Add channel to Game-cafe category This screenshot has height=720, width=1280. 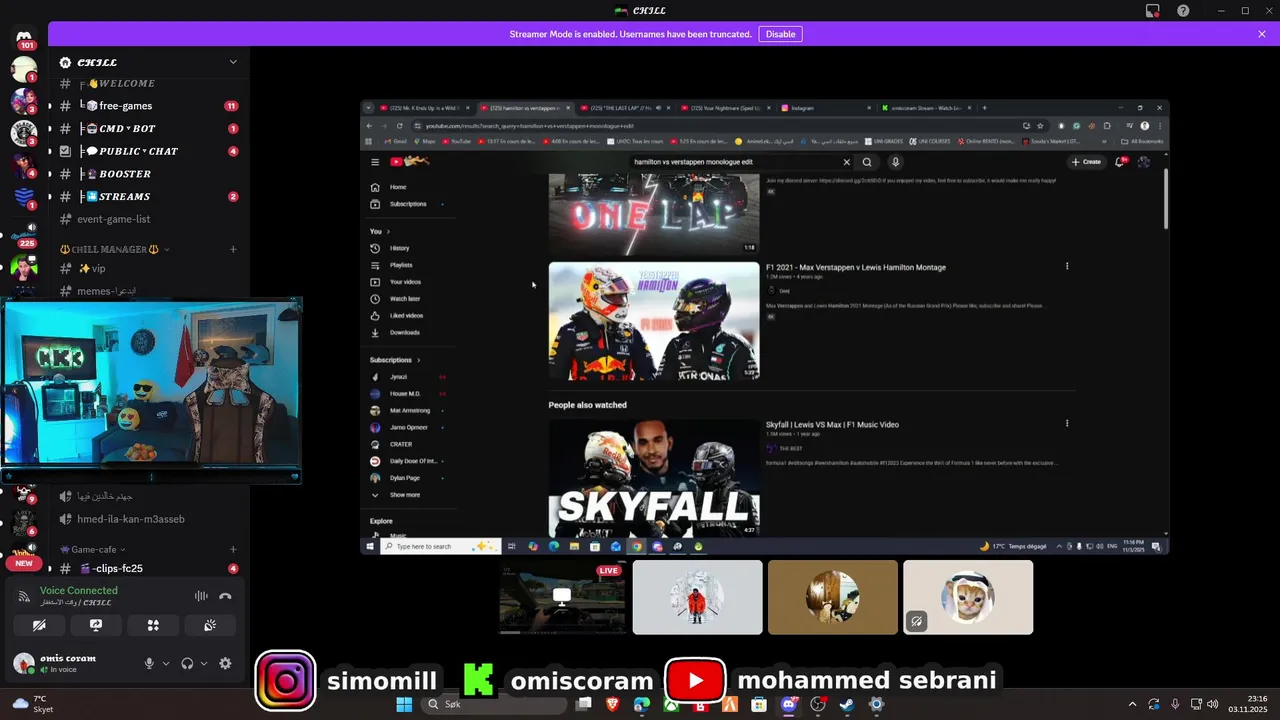(x=233, y=549)
